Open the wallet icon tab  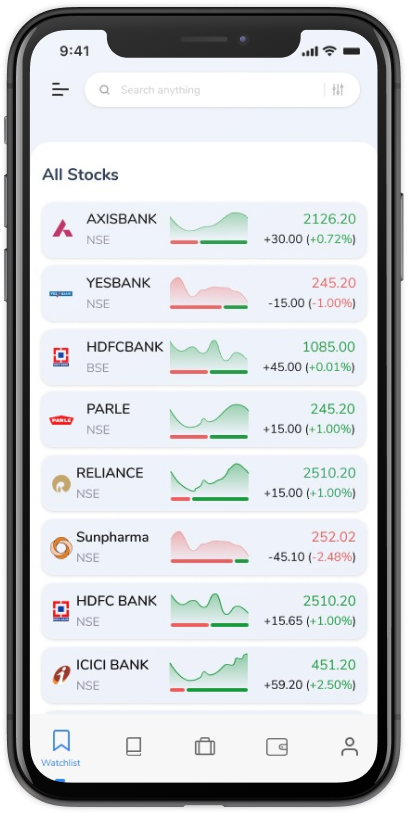(277, 747)
